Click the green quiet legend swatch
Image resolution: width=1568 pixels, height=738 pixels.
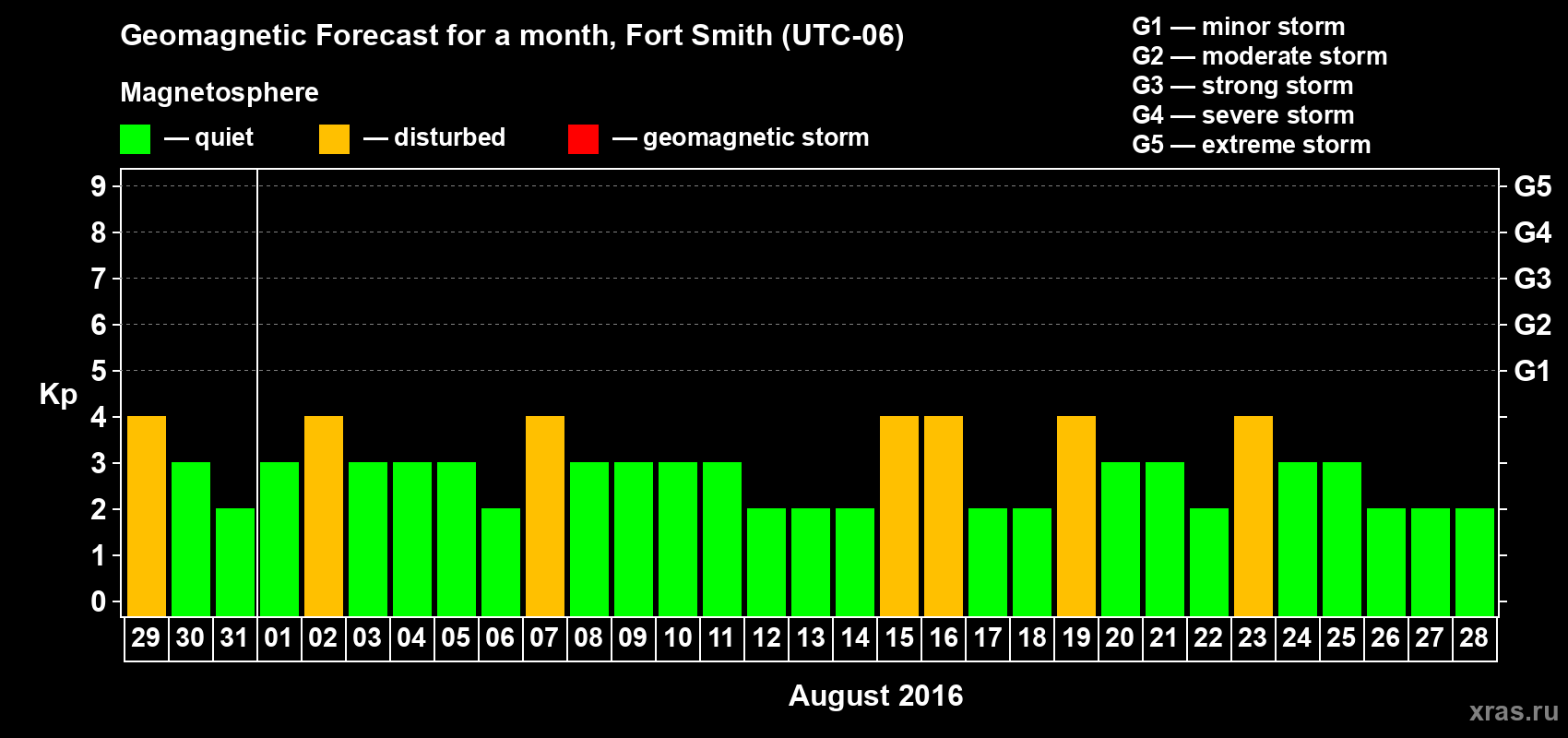tap(135, 139)
